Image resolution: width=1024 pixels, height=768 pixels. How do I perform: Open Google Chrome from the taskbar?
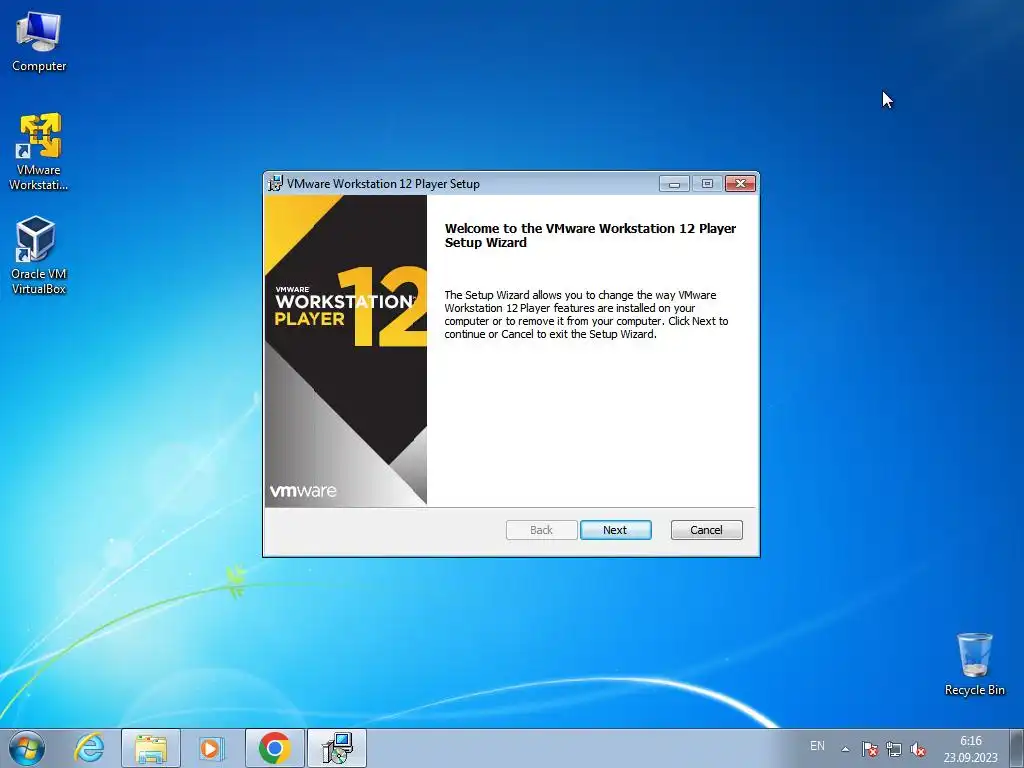click(274, 748)
